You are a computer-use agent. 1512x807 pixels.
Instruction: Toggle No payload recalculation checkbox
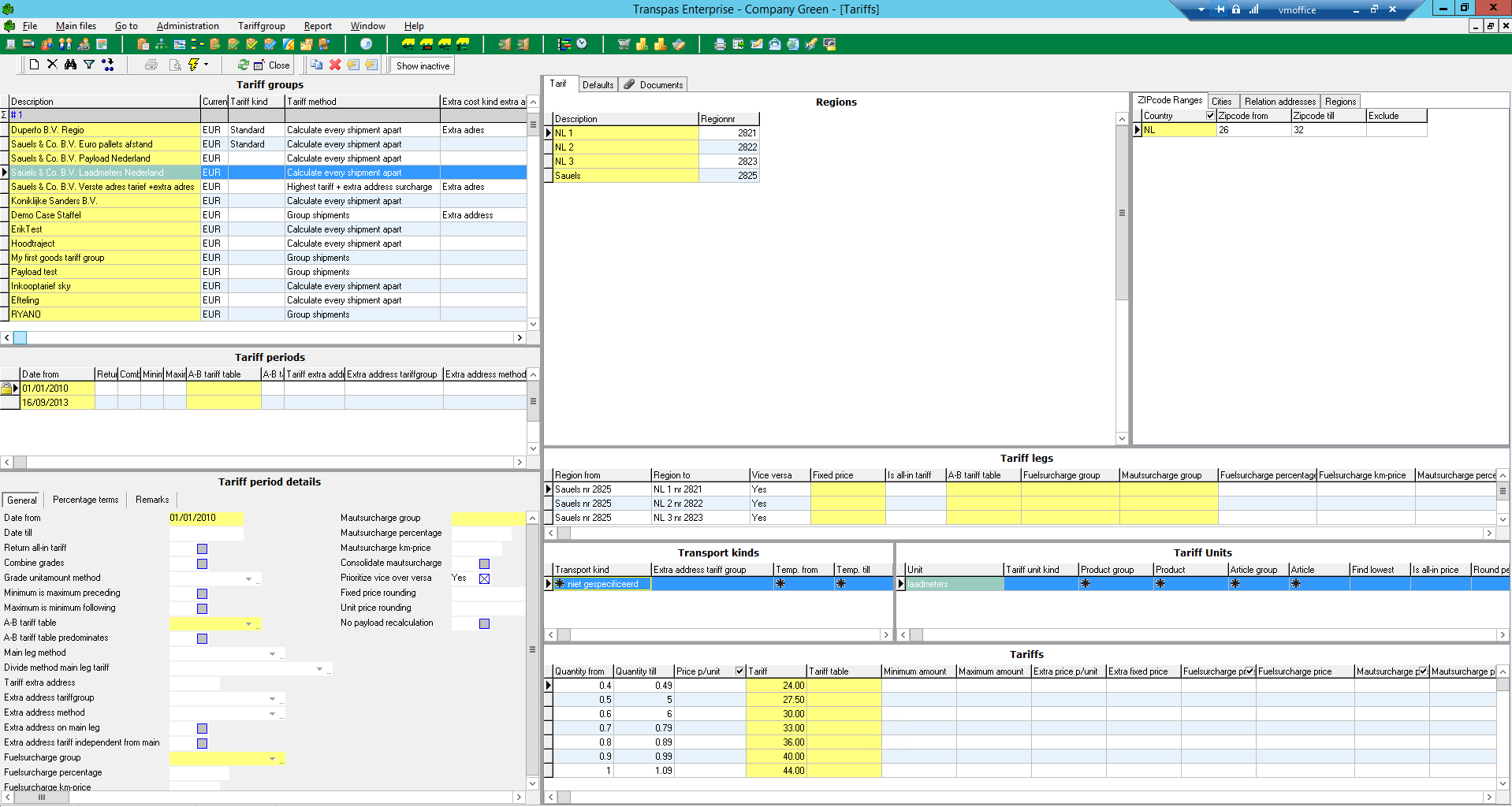point(484,623)
